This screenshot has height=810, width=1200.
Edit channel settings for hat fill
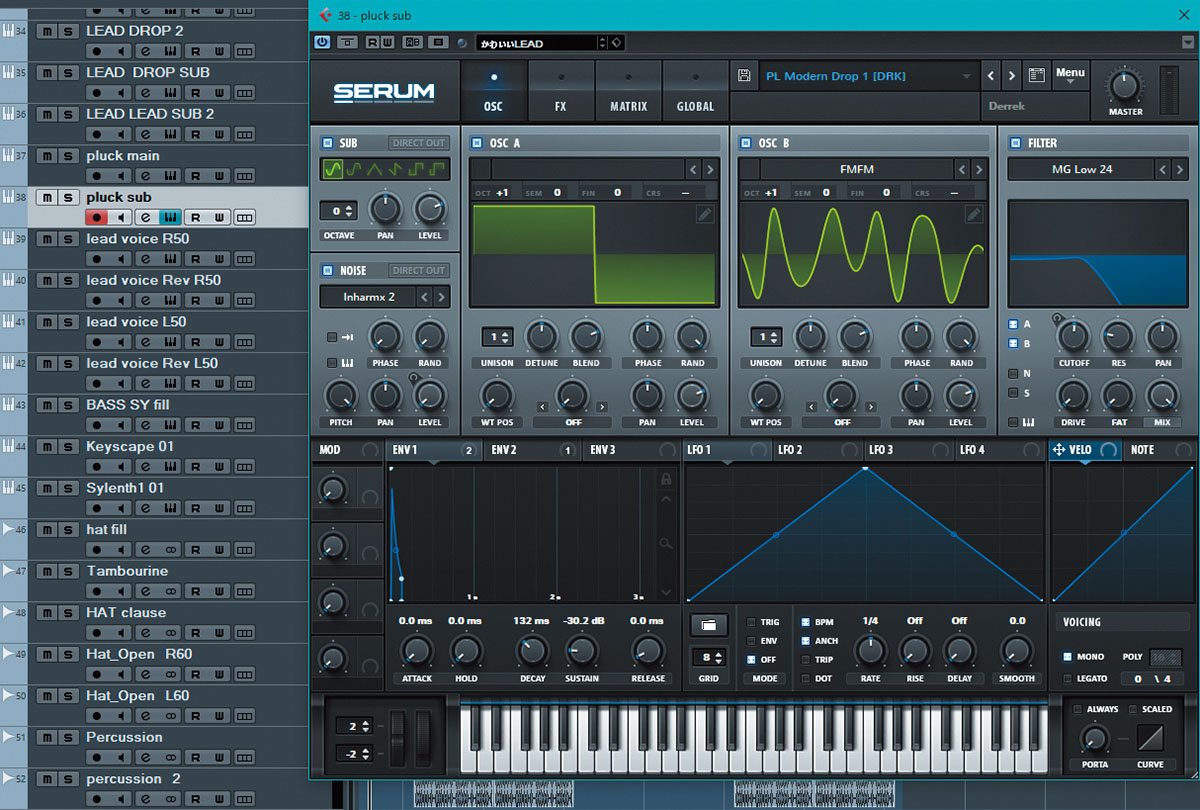146,549
